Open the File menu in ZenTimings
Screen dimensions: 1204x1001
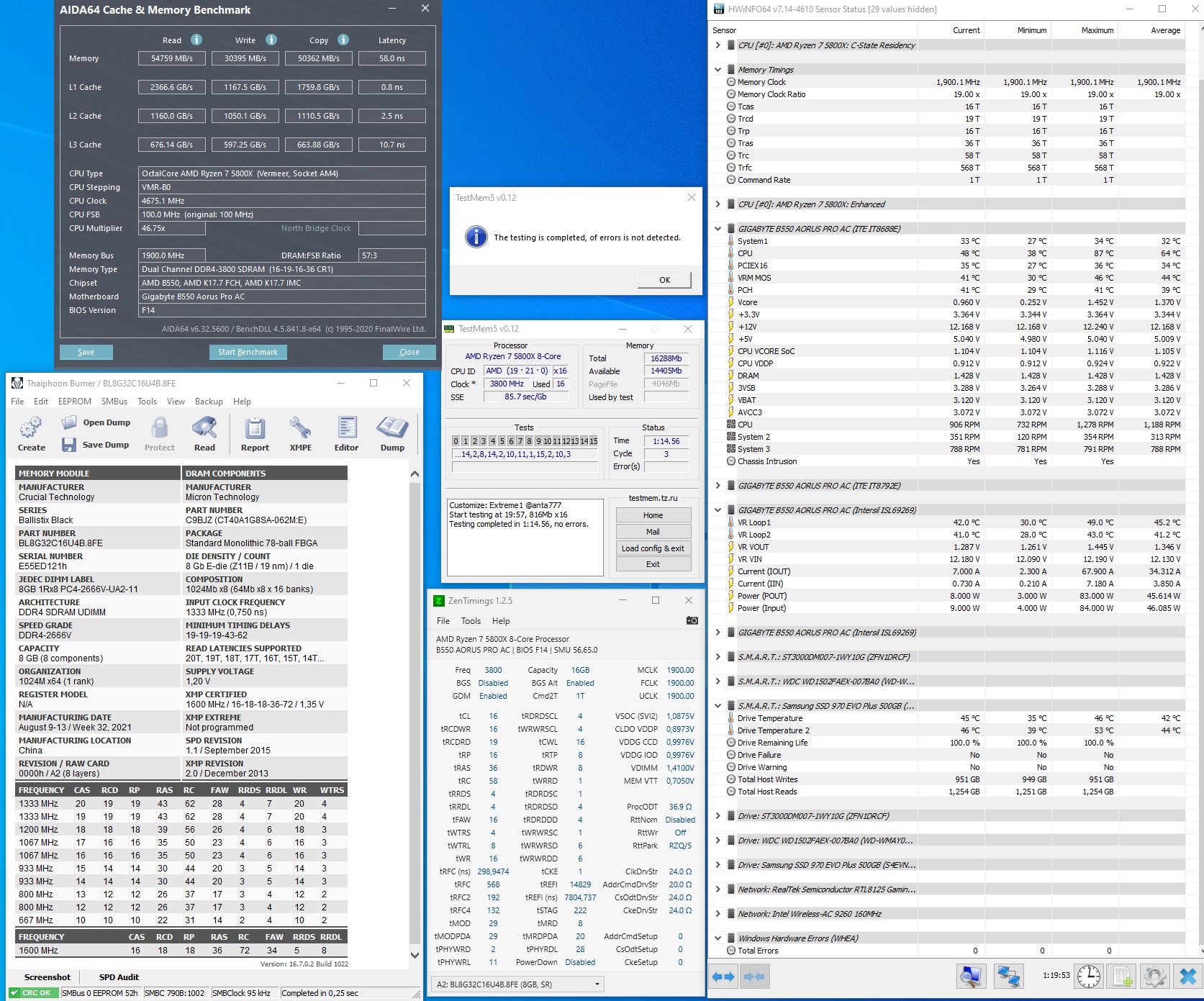[443, 621]
